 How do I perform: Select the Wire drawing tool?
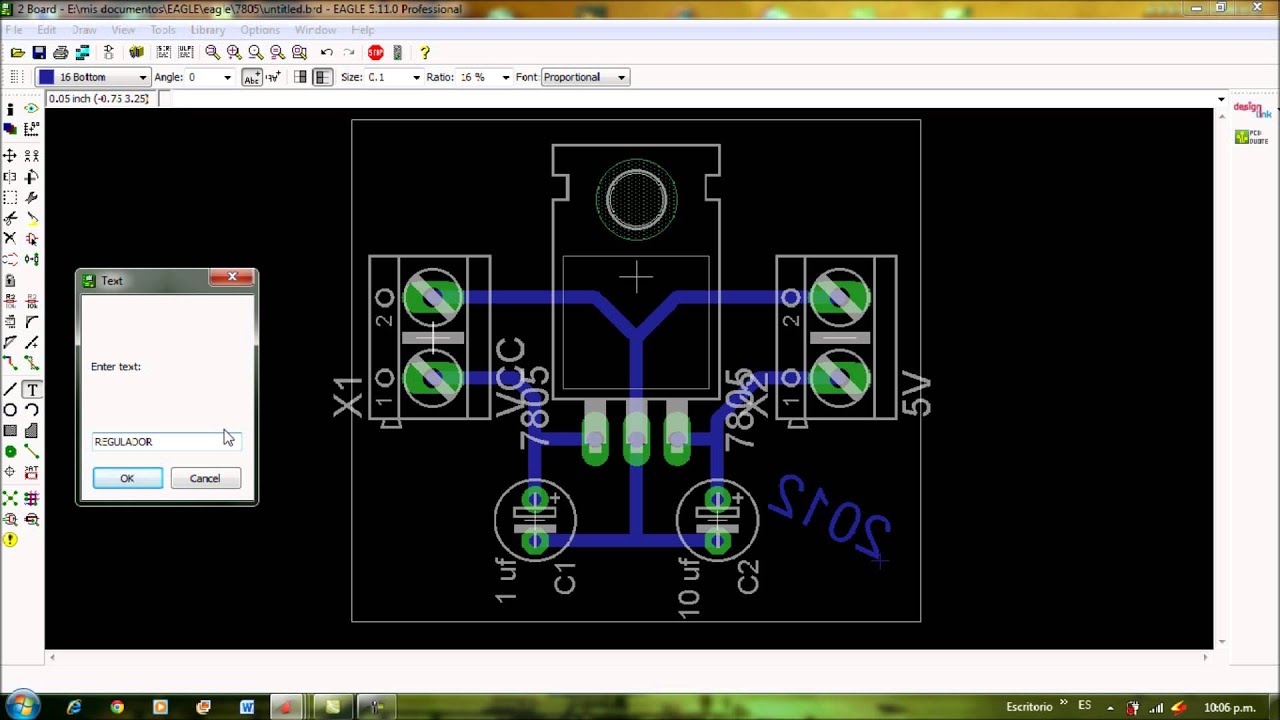click(x=10, y=389)
